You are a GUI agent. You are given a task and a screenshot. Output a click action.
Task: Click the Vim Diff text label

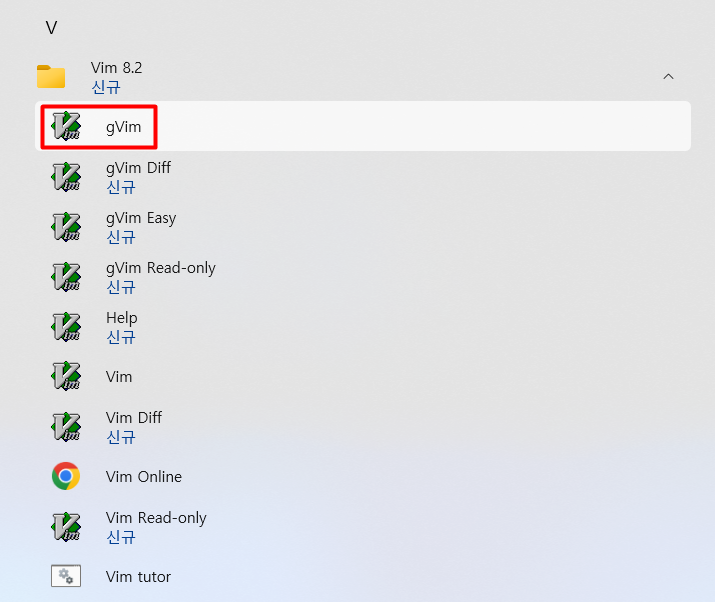coord(134,418)
